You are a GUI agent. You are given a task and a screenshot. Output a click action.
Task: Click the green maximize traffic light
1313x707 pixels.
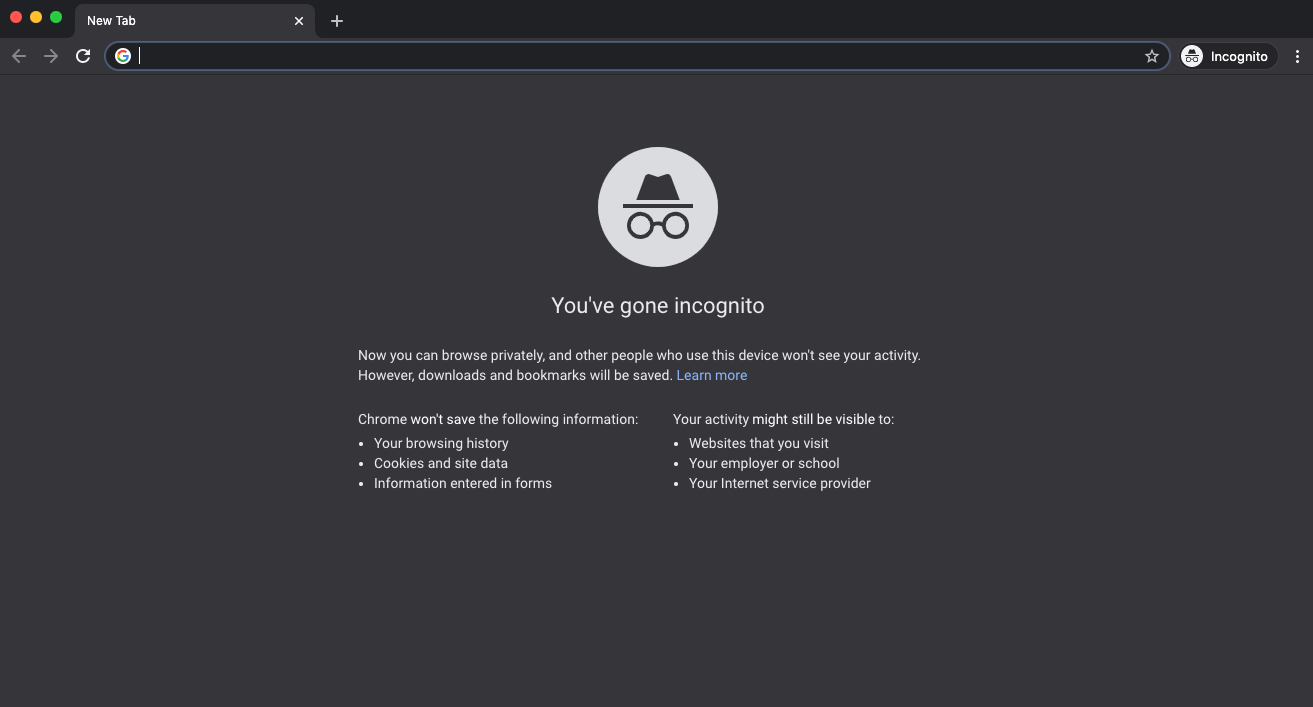pos(56,17)
